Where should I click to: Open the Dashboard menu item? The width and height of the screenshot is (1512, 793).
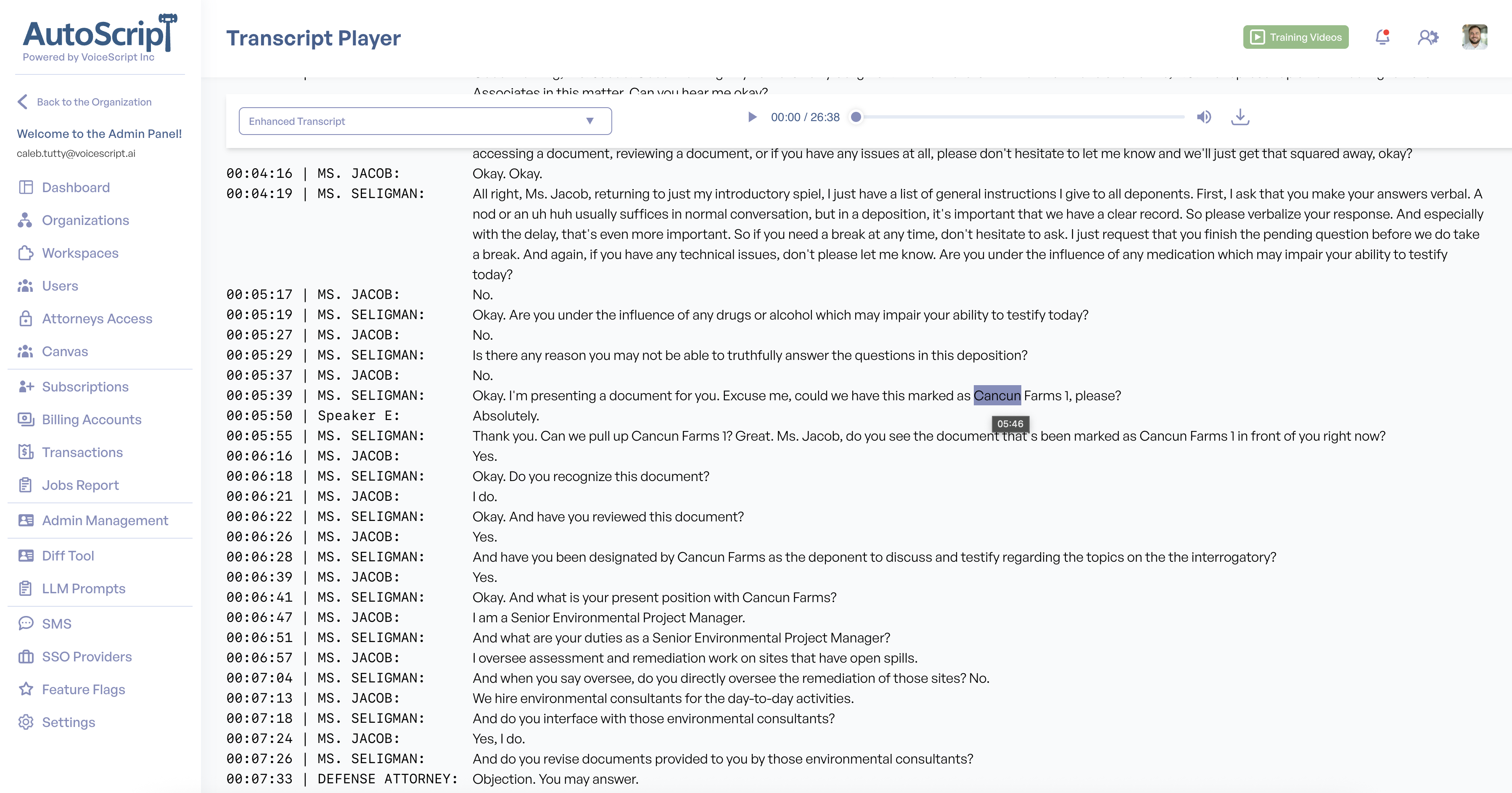coord(76,187)
